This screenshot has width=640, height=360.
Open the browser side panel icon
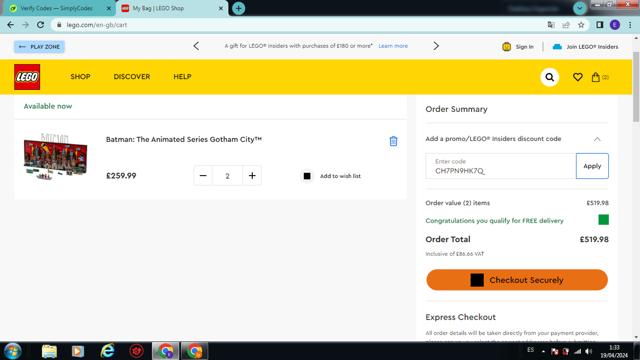click(x=599, y=25)
